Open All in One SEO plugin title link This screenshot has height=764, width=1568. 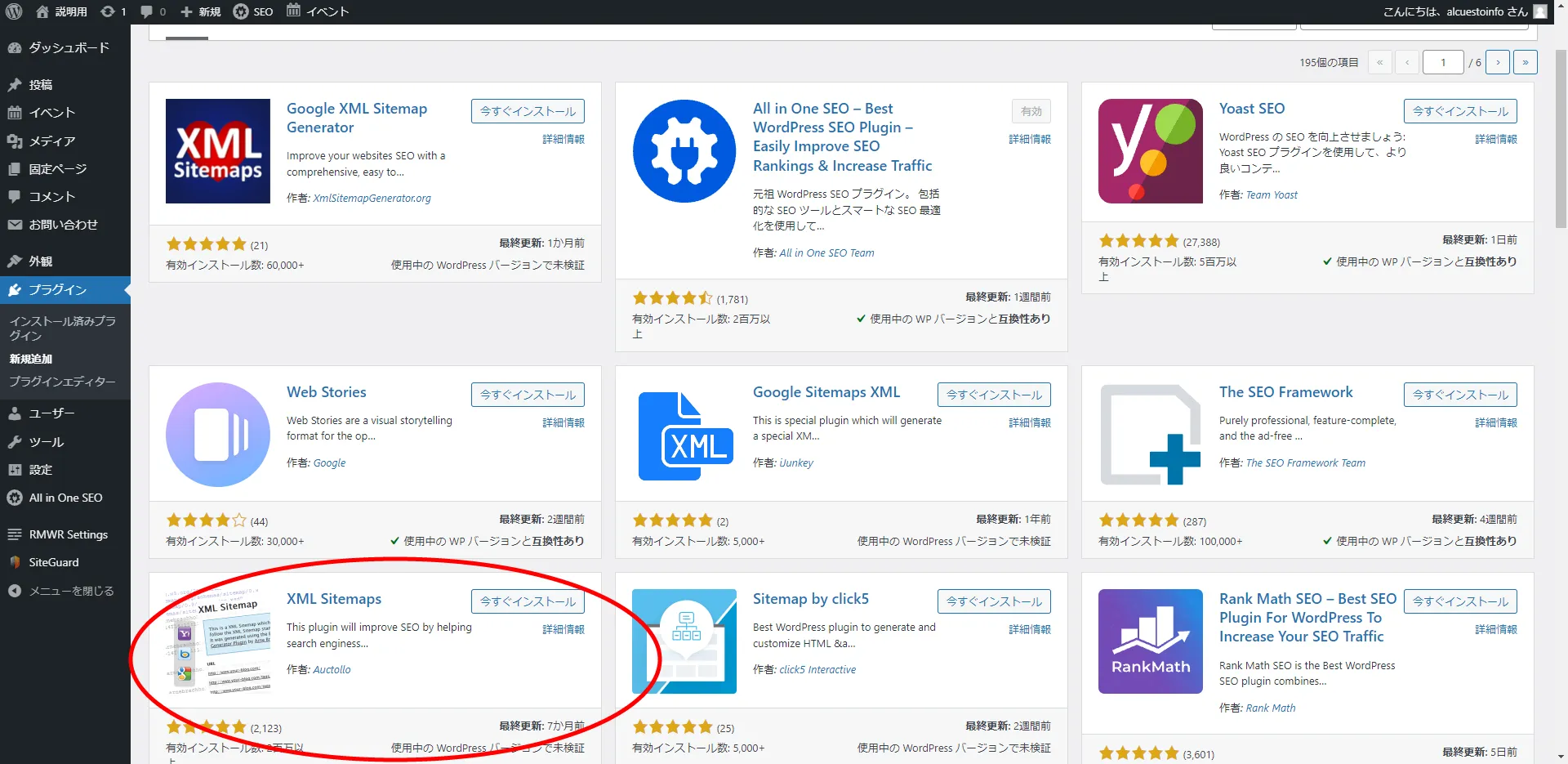click(842, 136)
